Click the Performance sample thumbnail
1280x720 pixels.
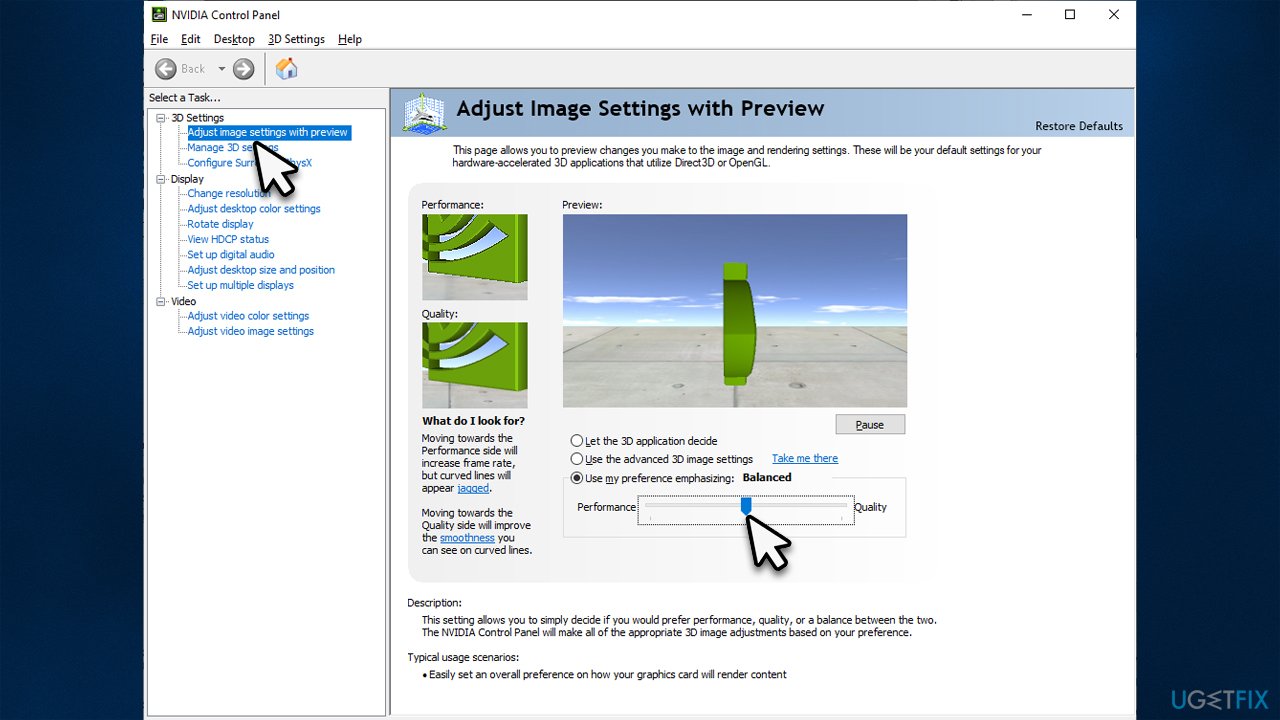click(475, 257)
